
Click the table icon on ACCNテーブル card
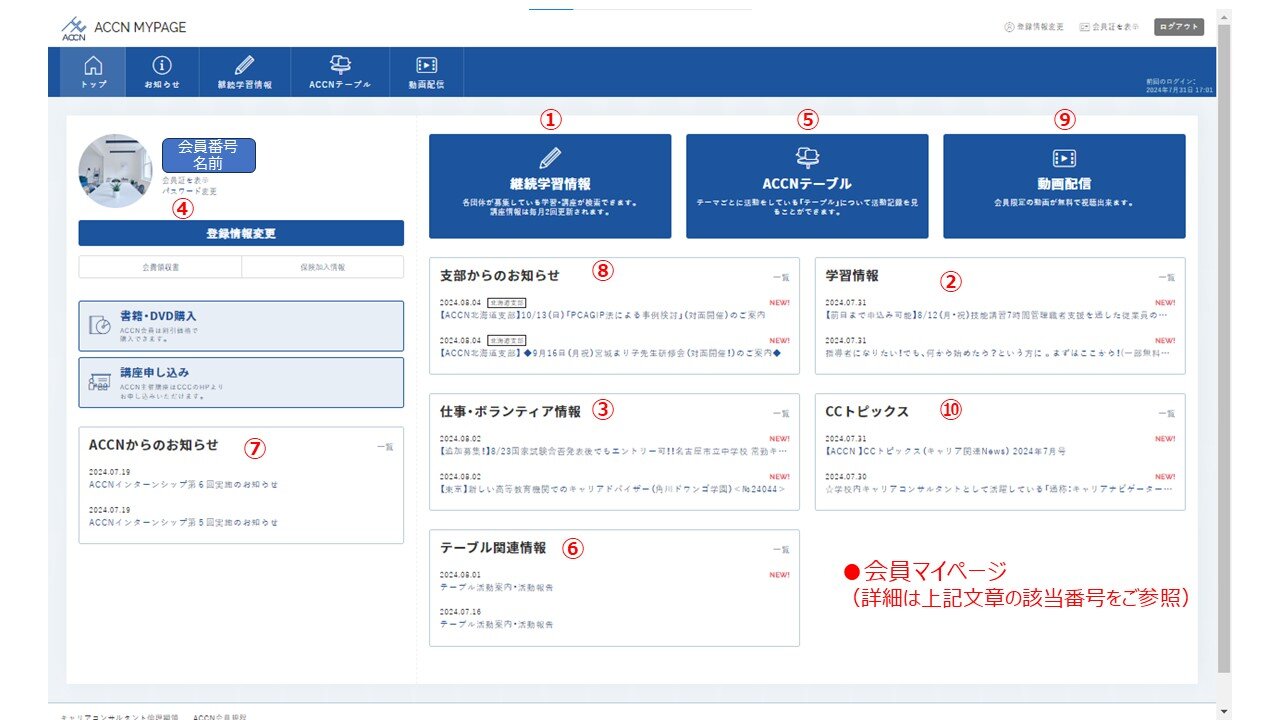coord(807,158)
